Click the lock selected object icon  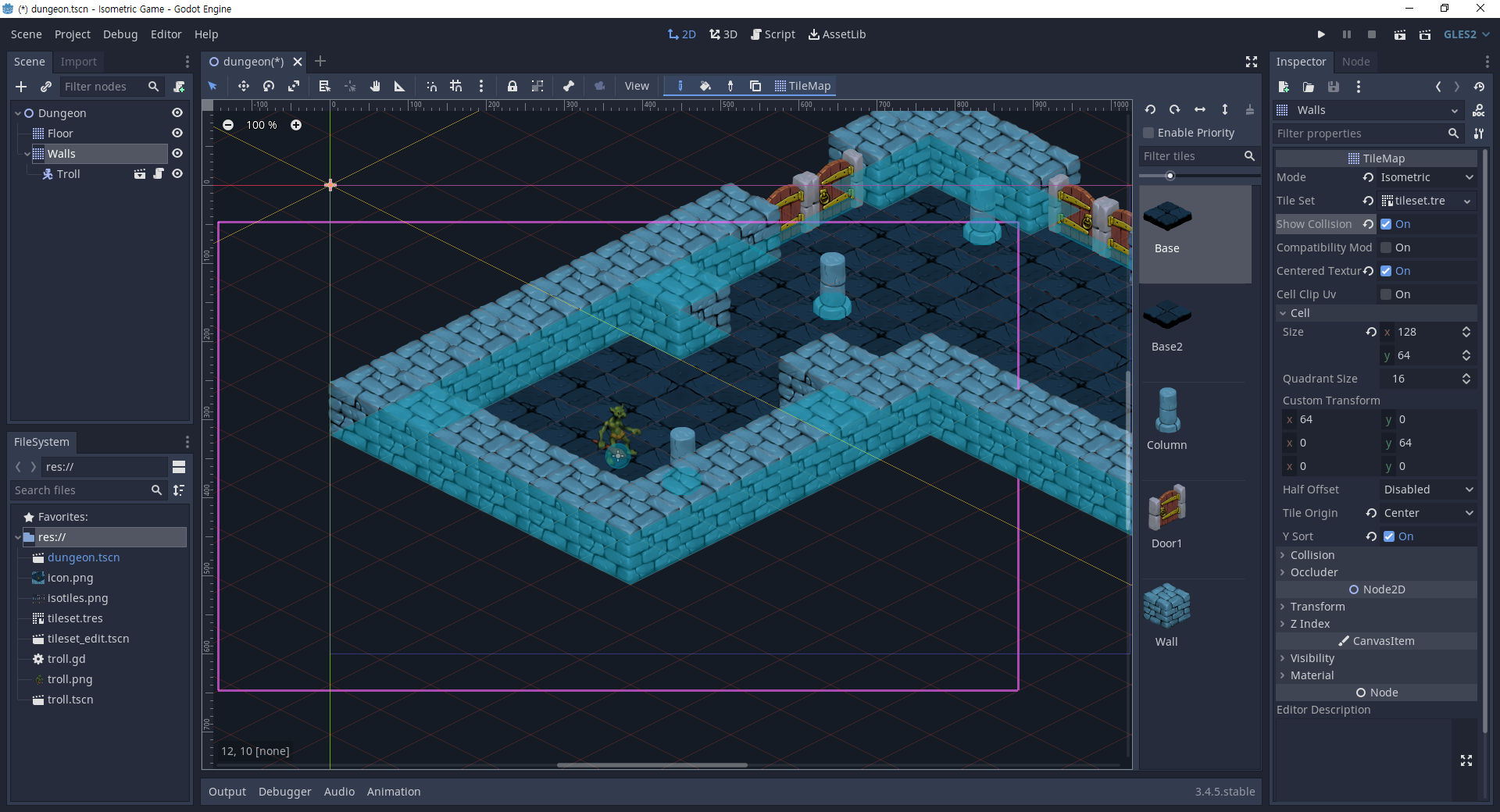[512, 86]
